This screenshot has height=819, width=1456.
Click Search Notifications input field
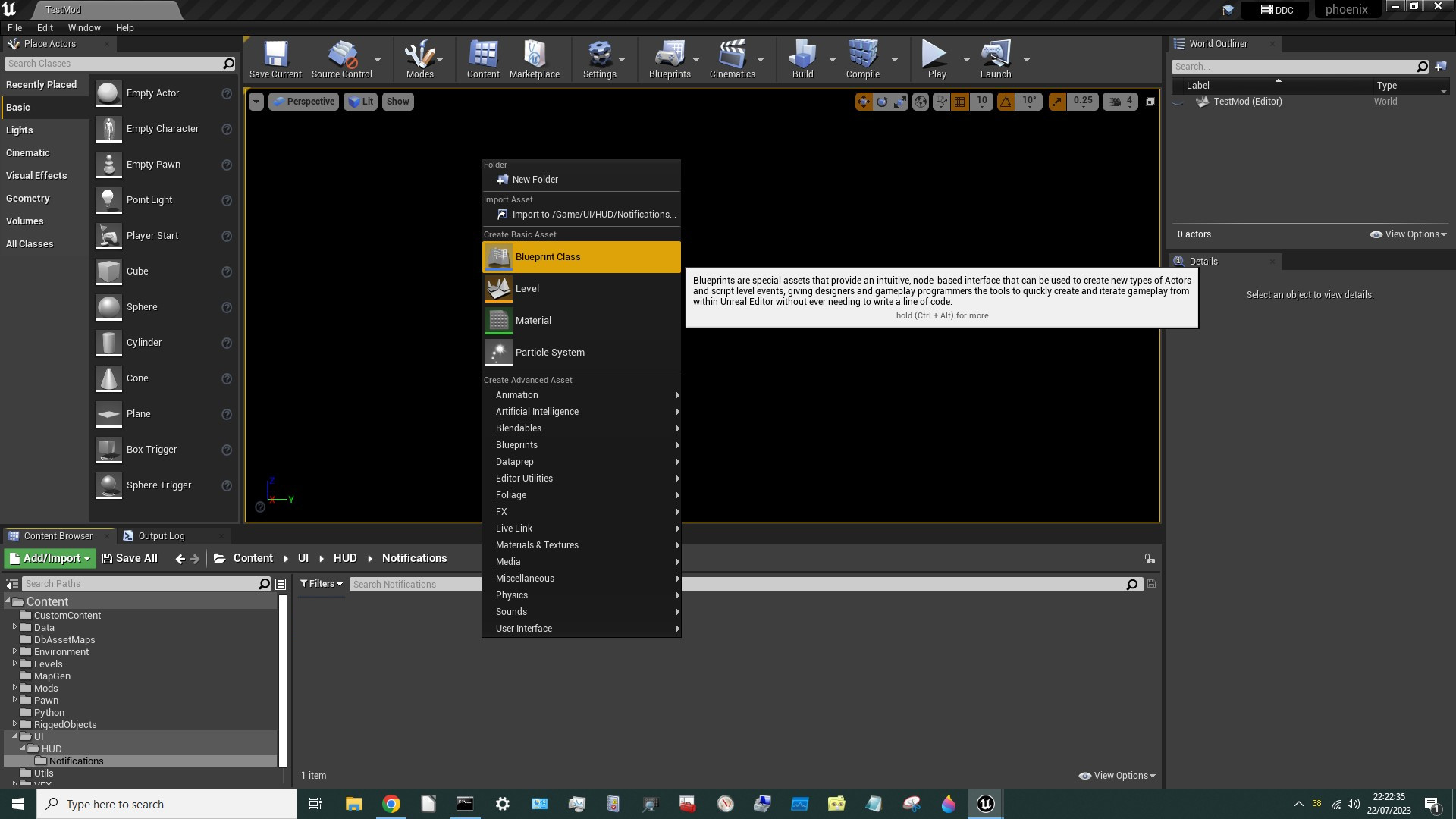tap(745, 585)
